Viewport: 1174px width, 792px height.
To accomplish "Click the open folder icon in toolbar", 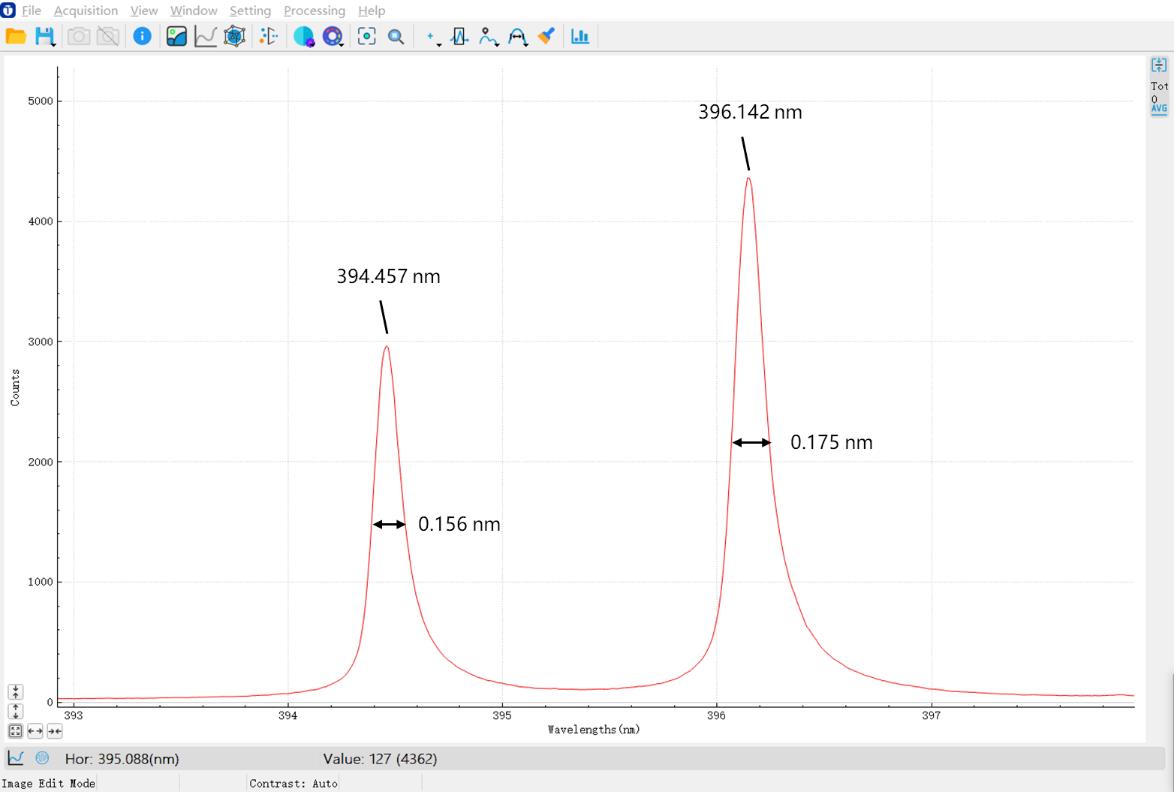I will pyautogui.click(x=15, y=37).
